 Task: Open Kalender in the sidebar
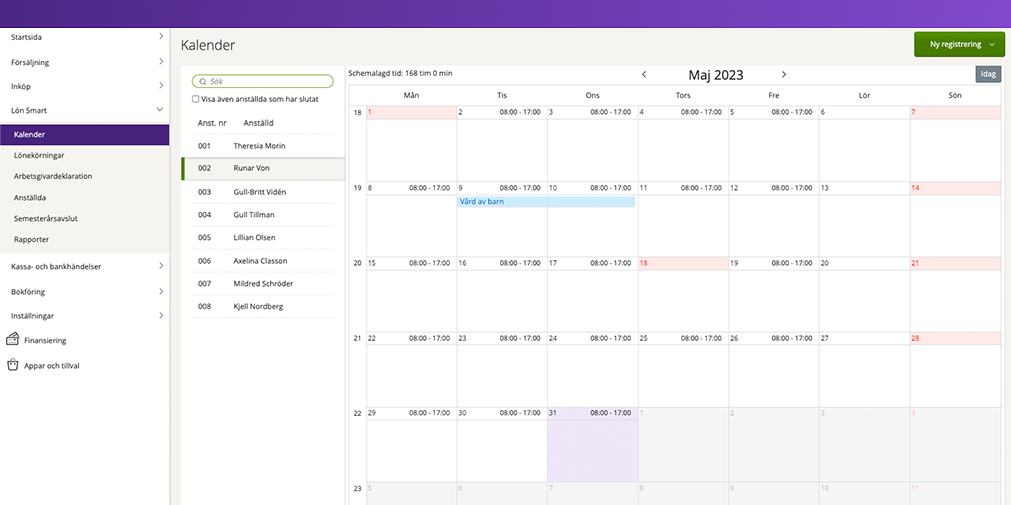[84, 135]
